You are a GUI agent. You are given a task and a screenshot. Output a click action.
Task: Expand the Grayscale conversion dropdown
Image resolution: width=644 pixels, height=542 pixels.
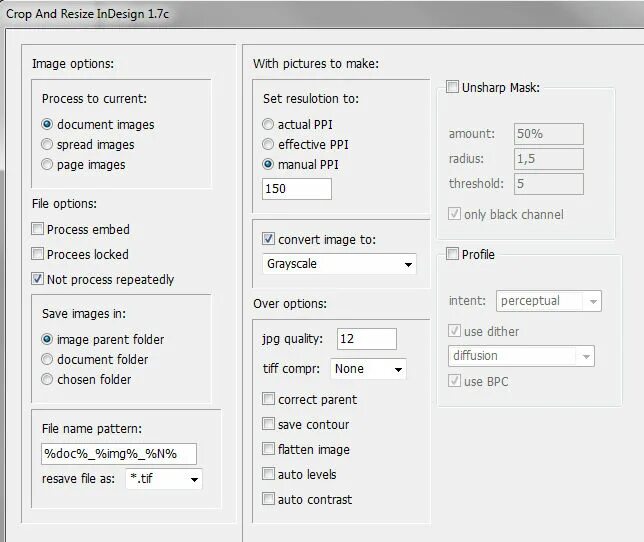pyautogui.click(x=339, y=265)
